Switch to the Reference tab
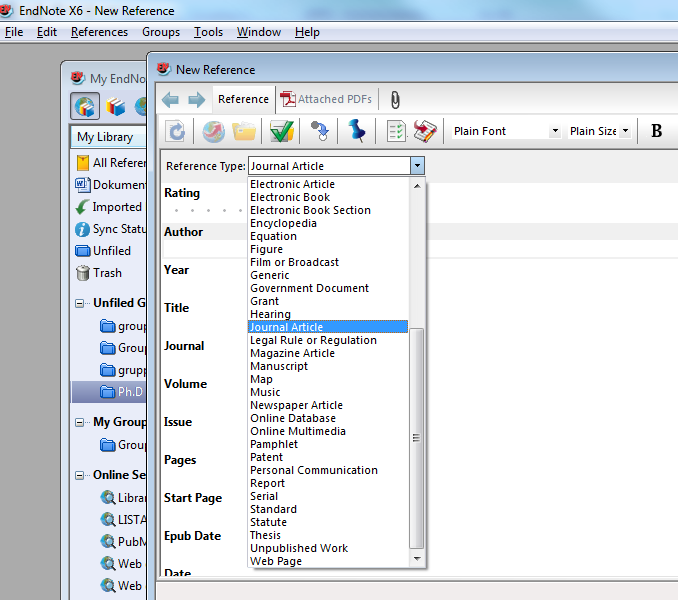Image resolution: width=678 pixels, height=600 pixels. pyautogui.click(x=243, y=99)
